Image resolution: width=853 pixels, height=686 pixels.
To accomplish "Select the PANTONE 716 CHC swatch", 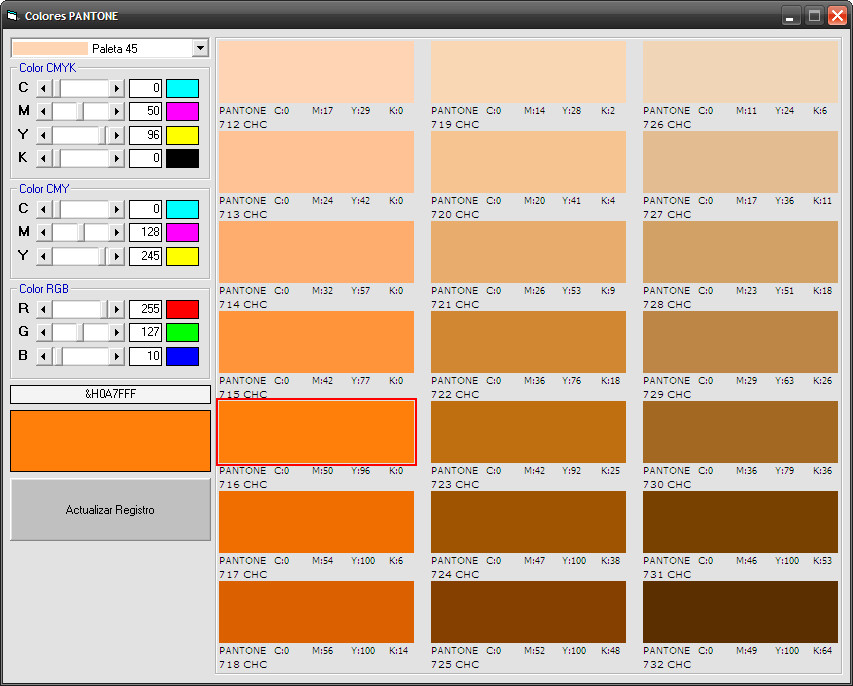I will click(x=317, y=432).
